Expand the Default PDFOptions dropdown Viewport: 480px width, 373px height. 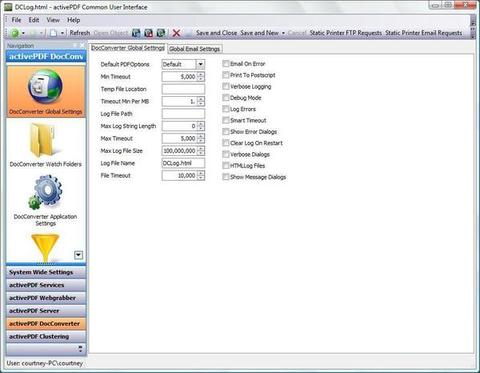click(200, 64)
